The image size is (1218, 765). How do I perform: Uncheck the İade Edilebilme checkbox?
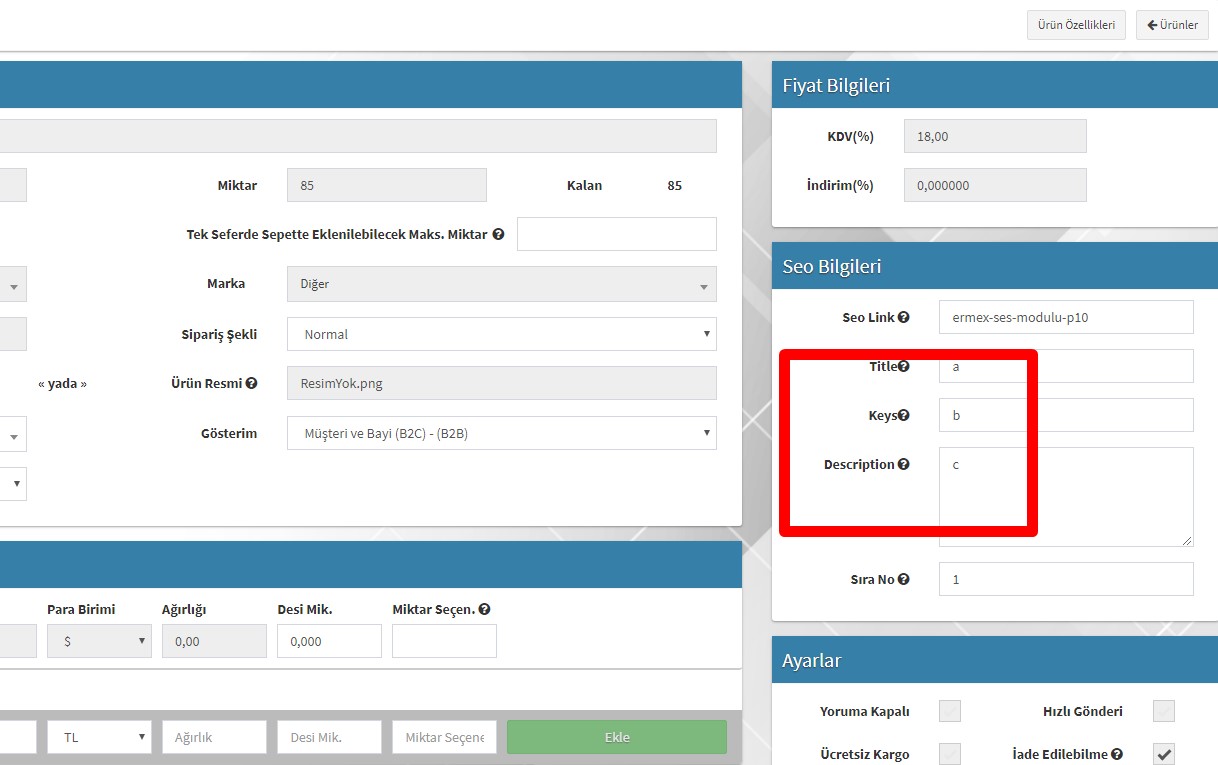coord(1164,754)
